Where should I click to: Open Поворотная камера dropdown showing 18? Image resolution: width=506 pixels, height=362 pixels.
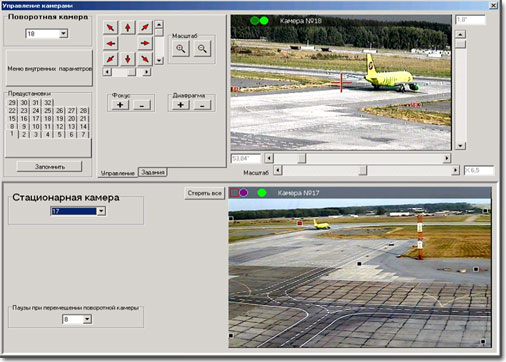click(63, 34)
